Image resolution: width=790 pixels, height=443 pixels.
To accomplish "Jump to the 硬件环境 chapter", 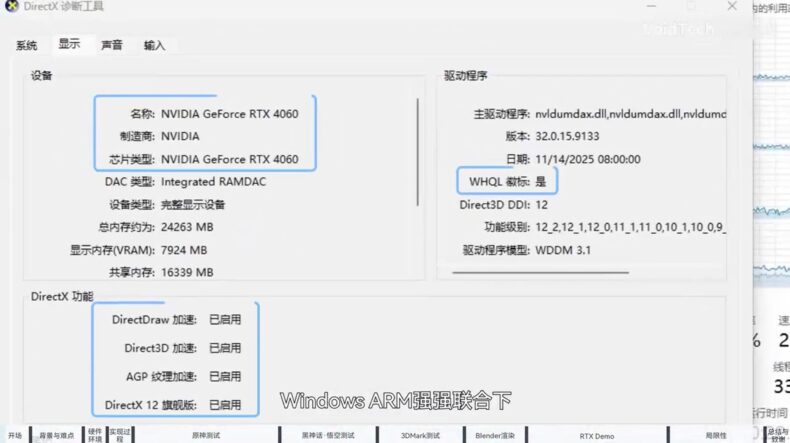I will pyautogui.click(x=95, y=435).
